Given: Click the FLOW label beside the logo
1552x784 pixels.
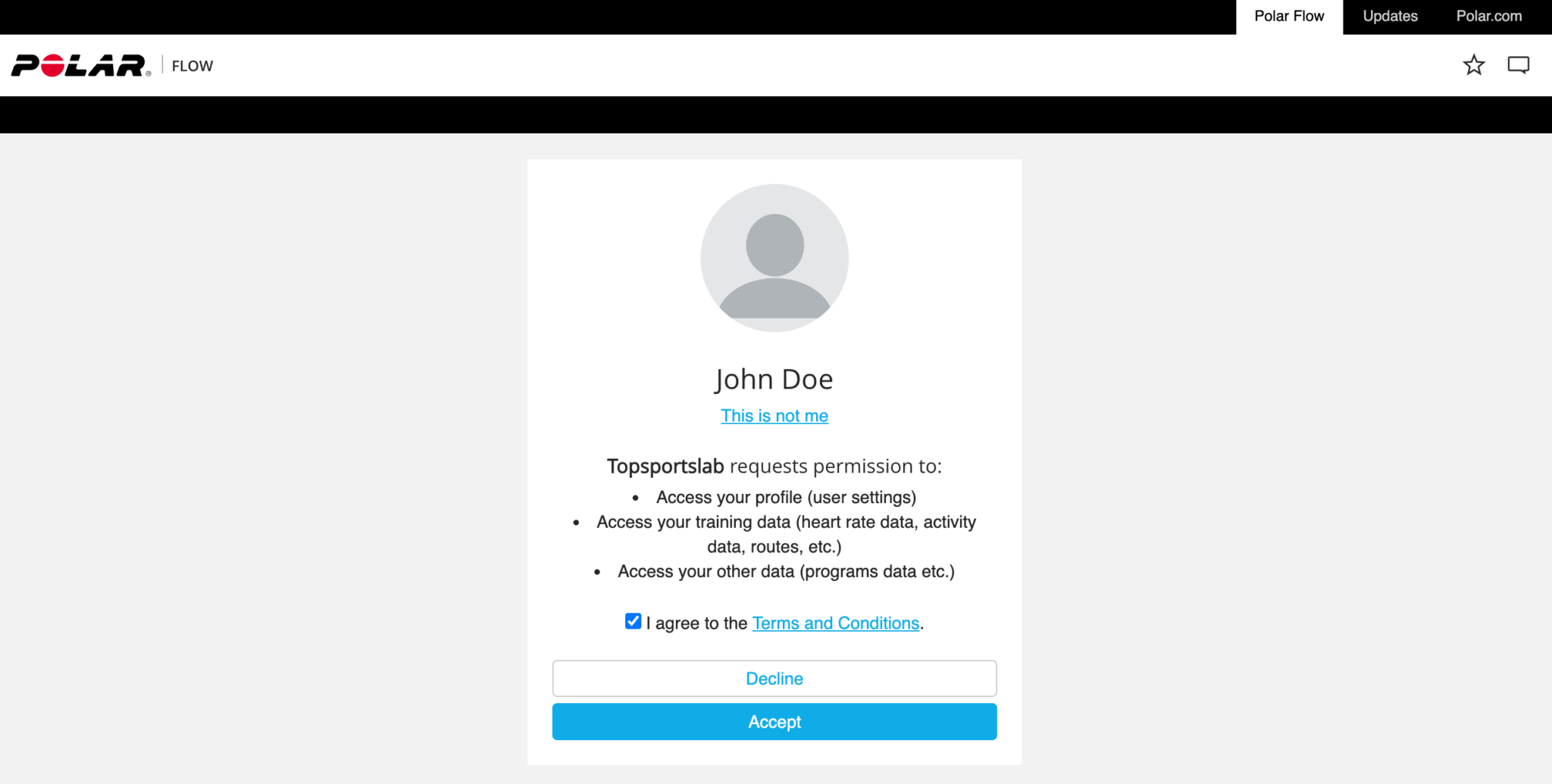Looking at the screenshot, I should pos(192,67).
